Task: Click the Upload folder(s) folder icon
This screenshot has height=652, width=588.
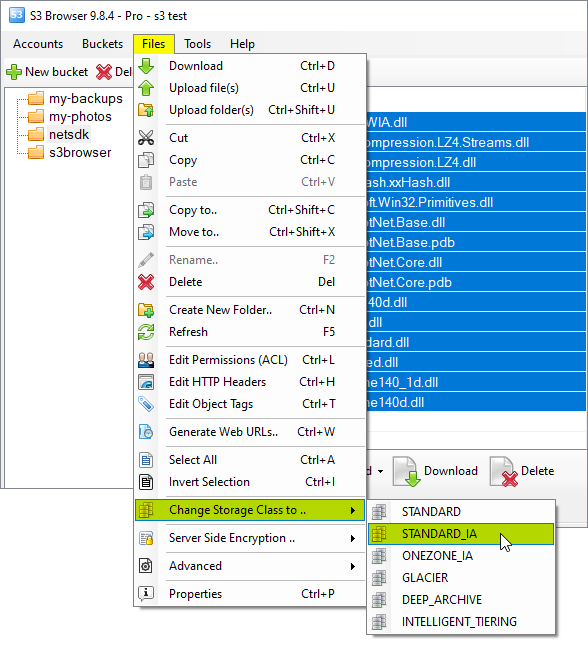Action: (146, 110)
